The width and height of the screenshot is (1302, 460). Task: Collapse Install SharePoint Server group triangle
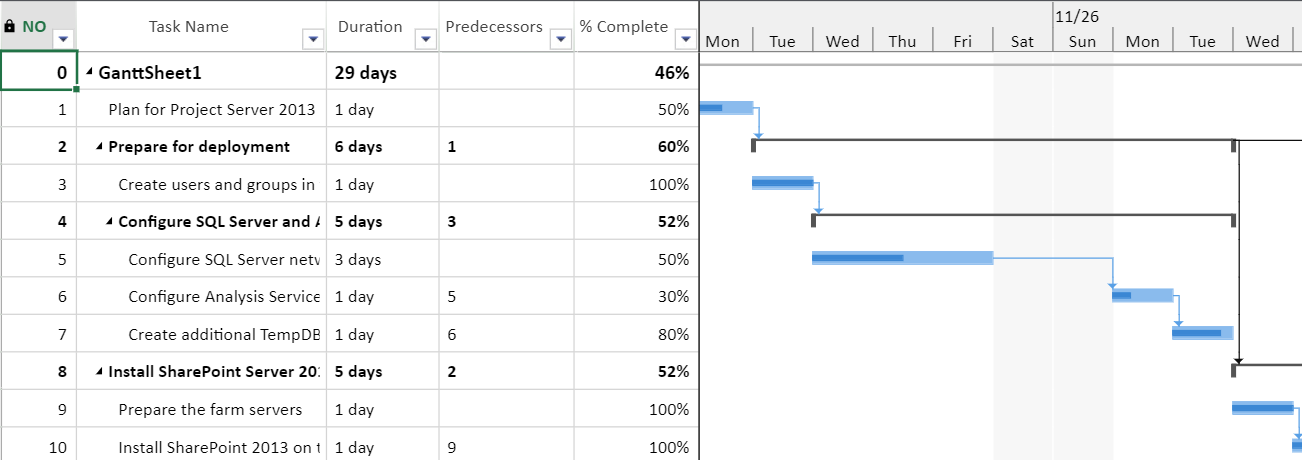coord(99,372)
